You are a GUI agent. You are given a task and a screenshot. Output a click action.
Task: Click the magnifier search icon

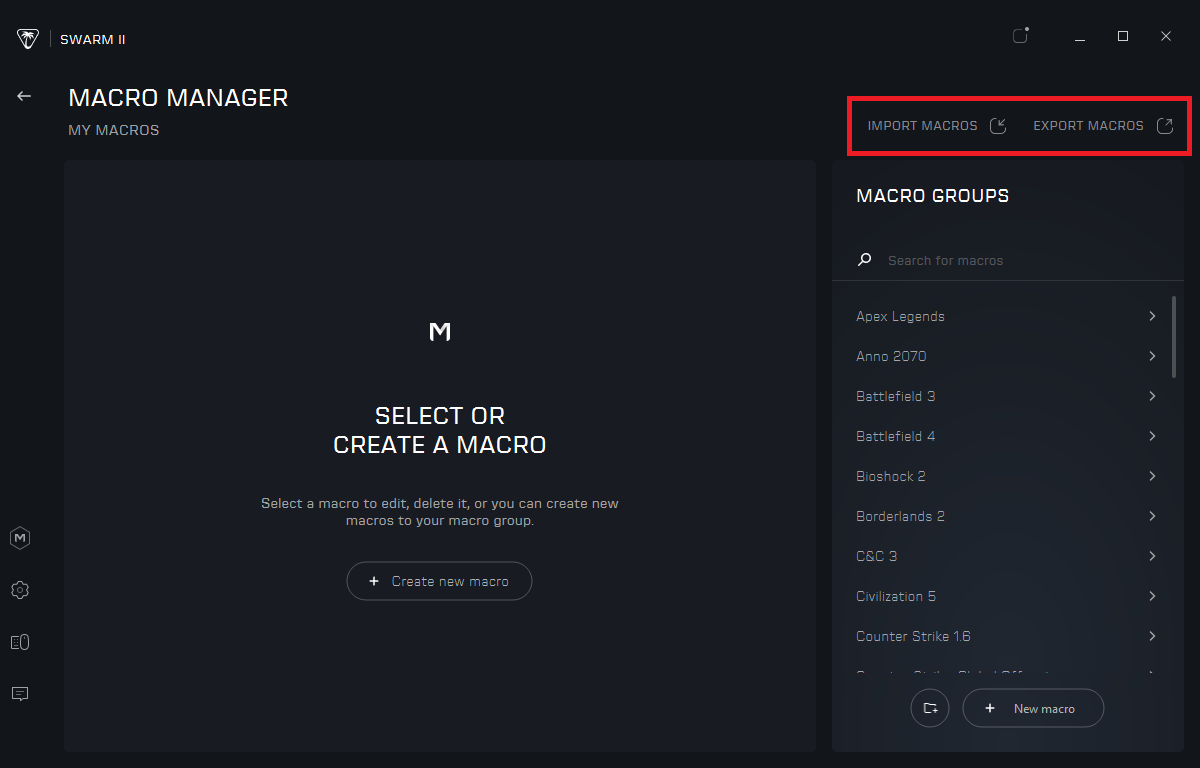[x=865, y=260]
